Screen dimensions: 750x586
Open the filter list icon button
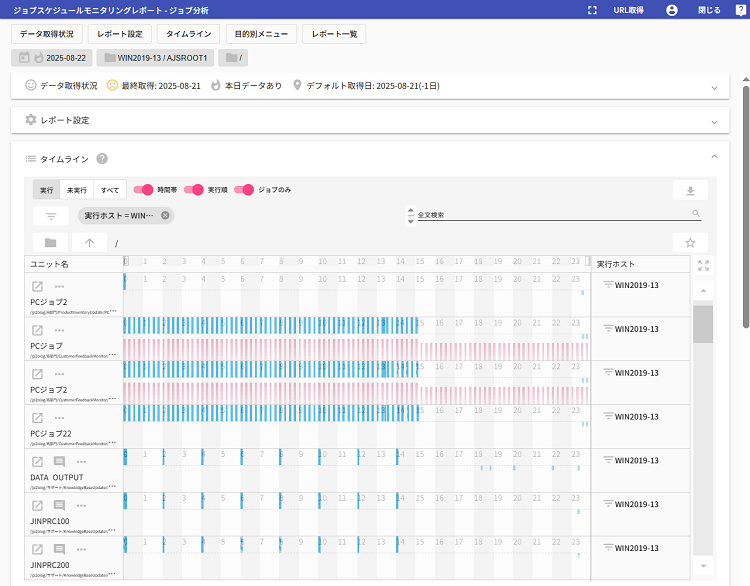click(51, 216)
